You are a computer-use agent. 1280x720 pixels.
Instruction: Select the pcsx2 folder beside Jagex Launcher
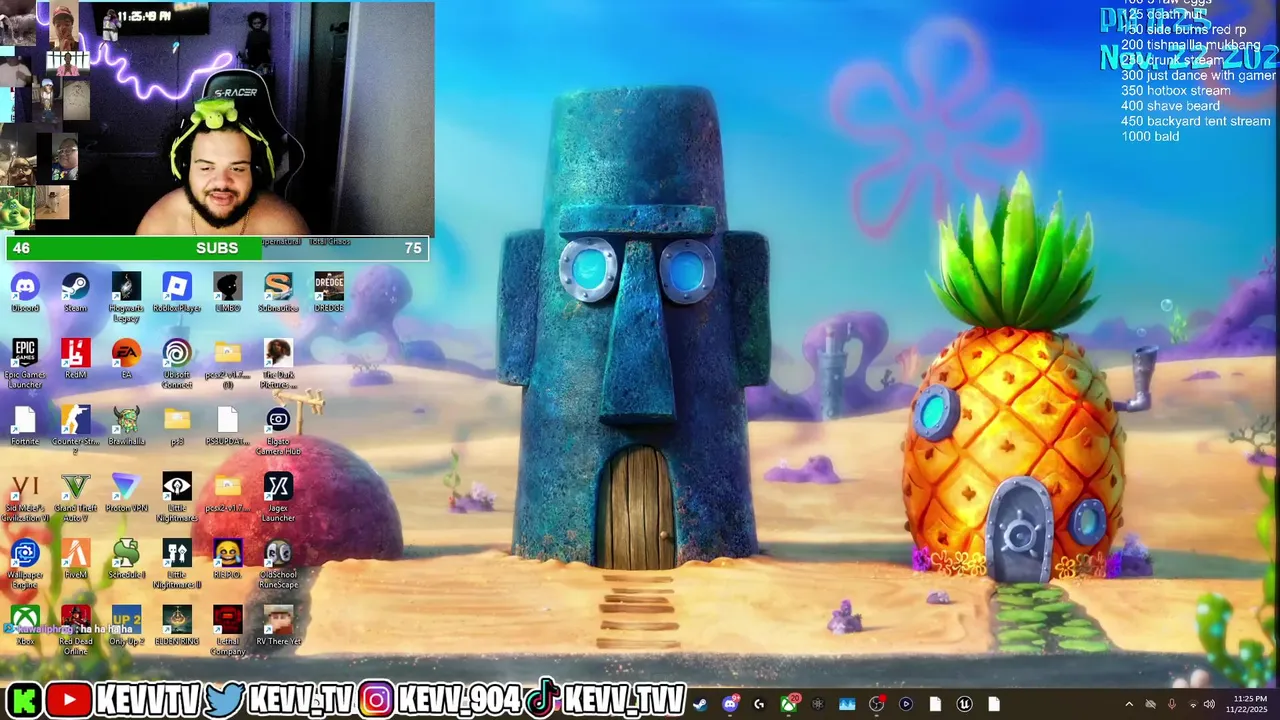tap(228, 493)
